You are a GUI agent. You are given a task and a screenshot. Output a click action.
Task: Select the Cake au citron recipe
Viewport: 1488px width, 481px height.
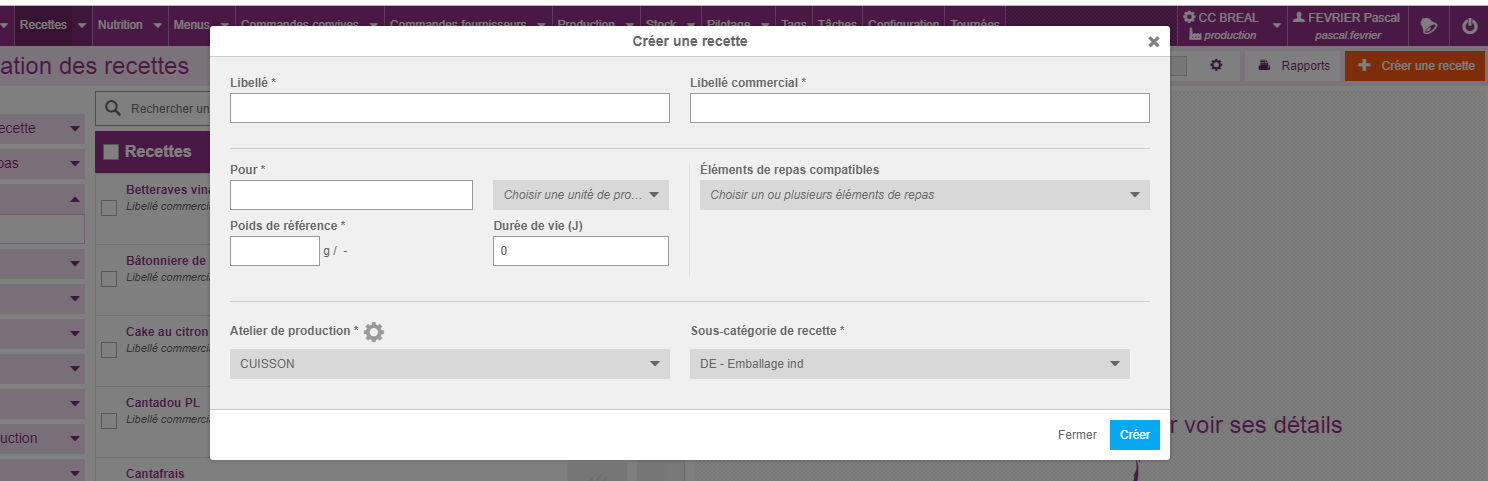click(167, 331)
